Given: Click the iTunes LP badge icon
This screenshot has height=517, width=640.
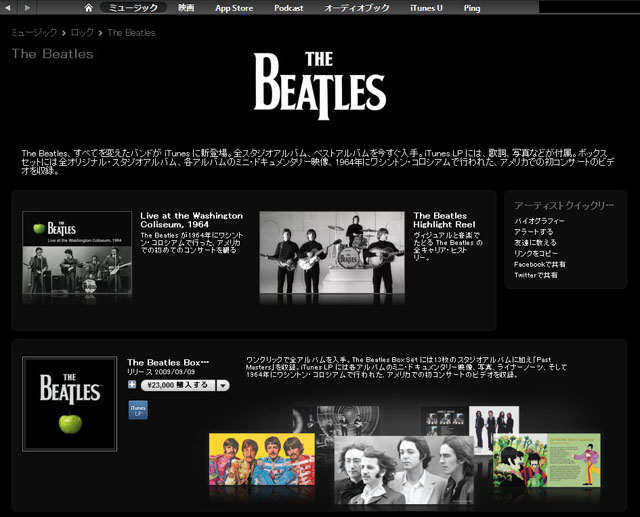Looking at the screenshot, I should [x=138, y=410].
